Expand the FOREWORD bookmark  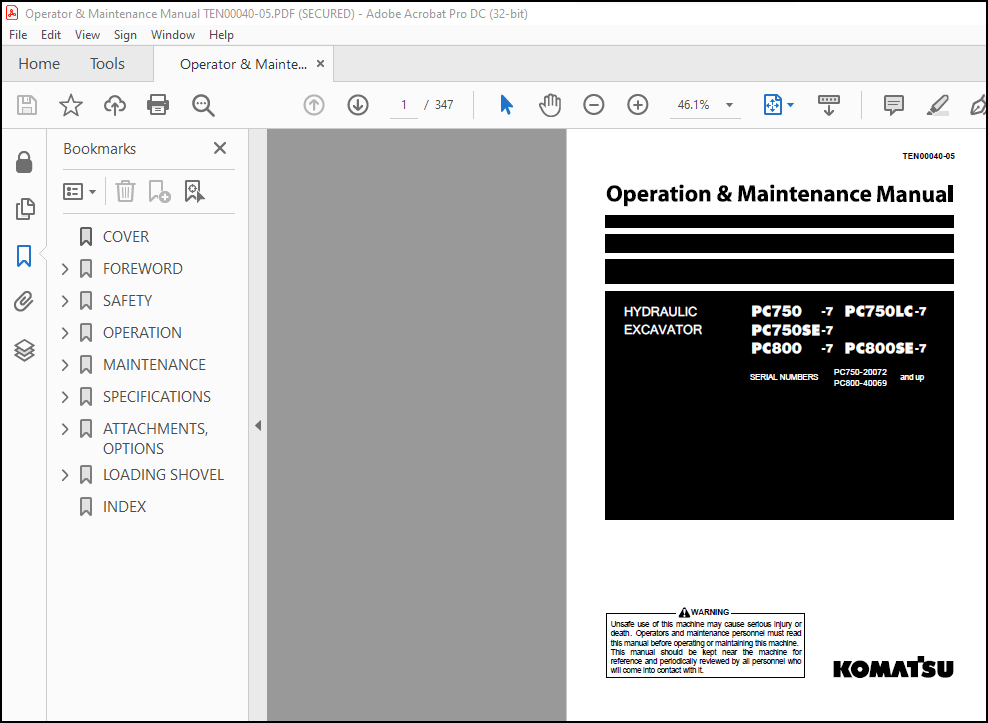coord(64,269)
